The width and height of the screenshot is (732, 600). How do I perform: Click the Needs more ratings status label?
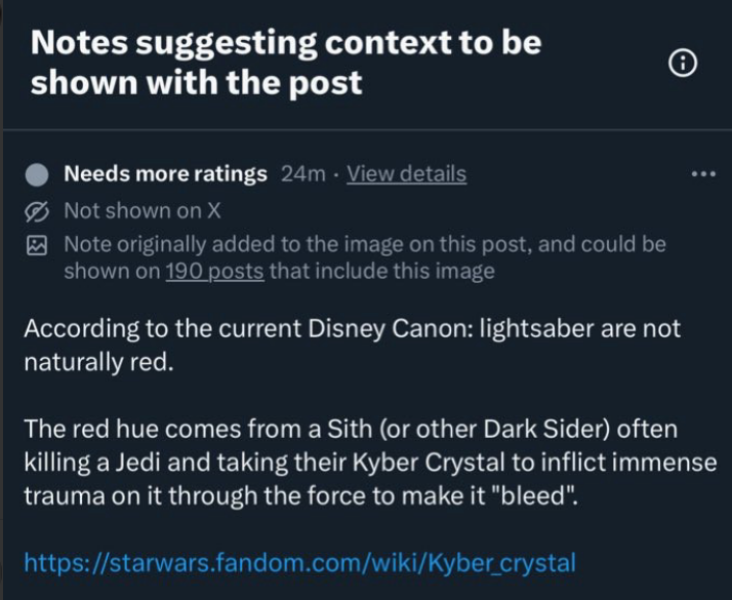(165, 174)
